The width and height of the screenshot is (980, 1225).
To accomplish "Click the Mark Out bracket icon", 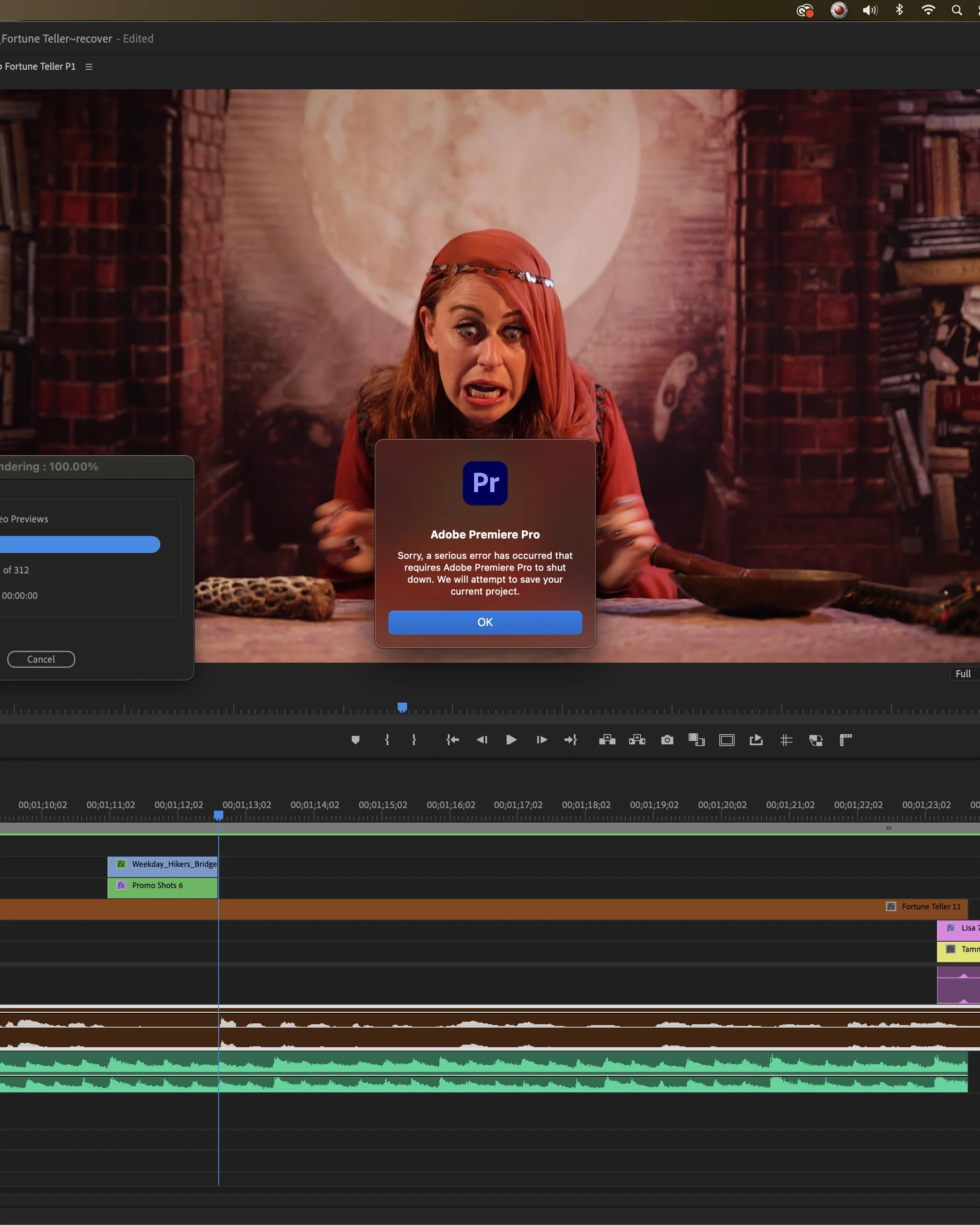I will pos(414,740).
